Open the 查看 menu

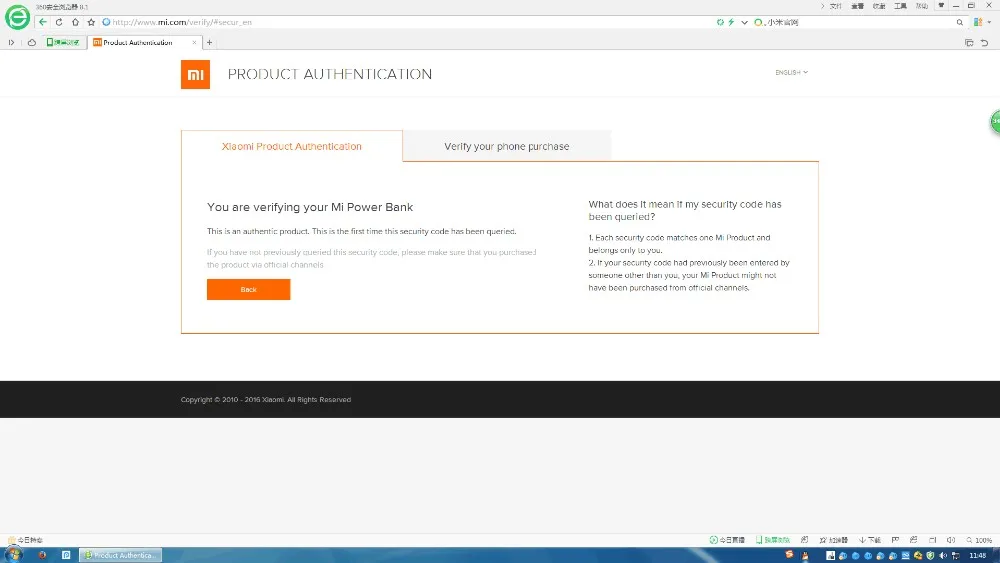click(857, 6)
